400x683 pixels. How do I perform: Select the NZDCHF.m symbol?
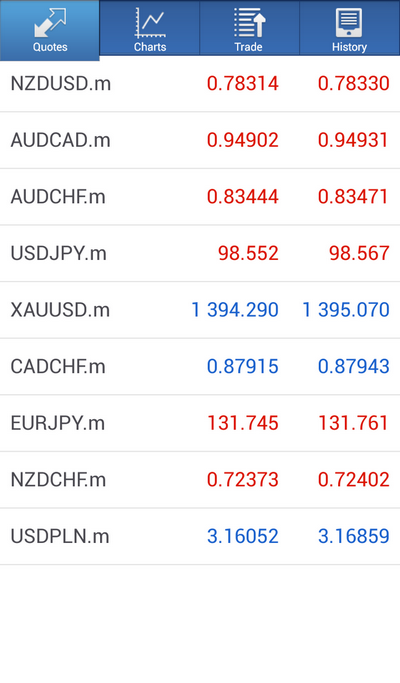click(x=58, y=480)
